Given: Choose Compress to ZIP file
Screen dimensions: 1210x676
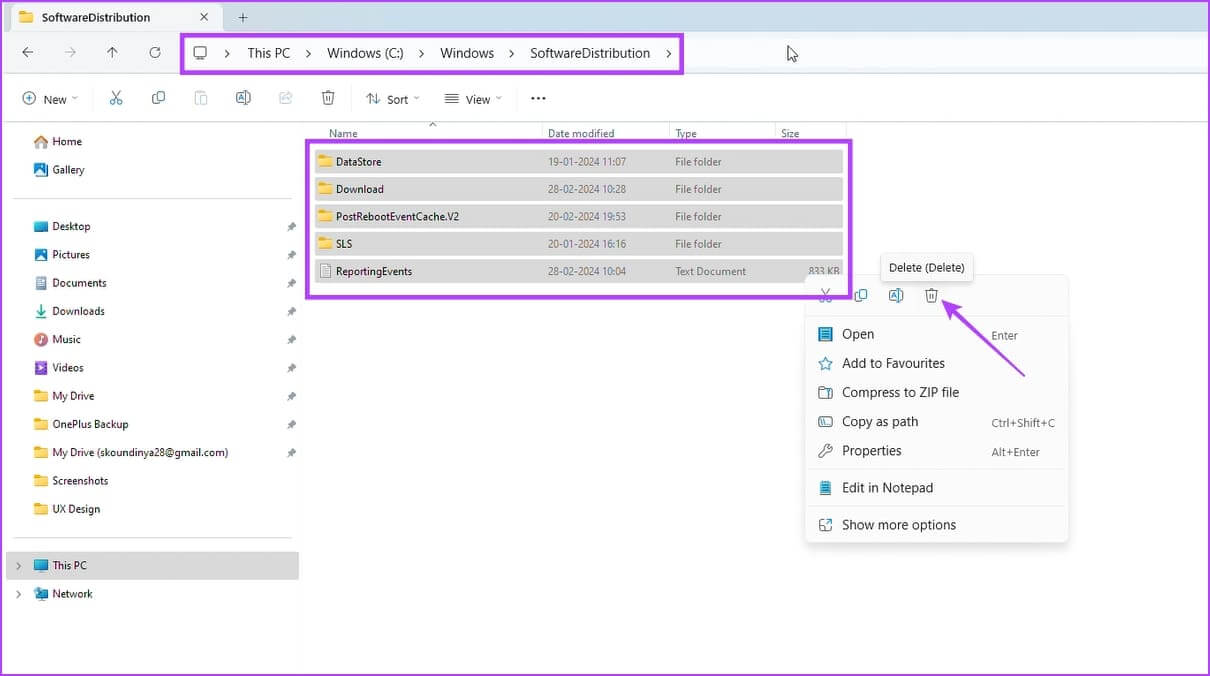Looking at the screenshot, I should tap(899, 393).
